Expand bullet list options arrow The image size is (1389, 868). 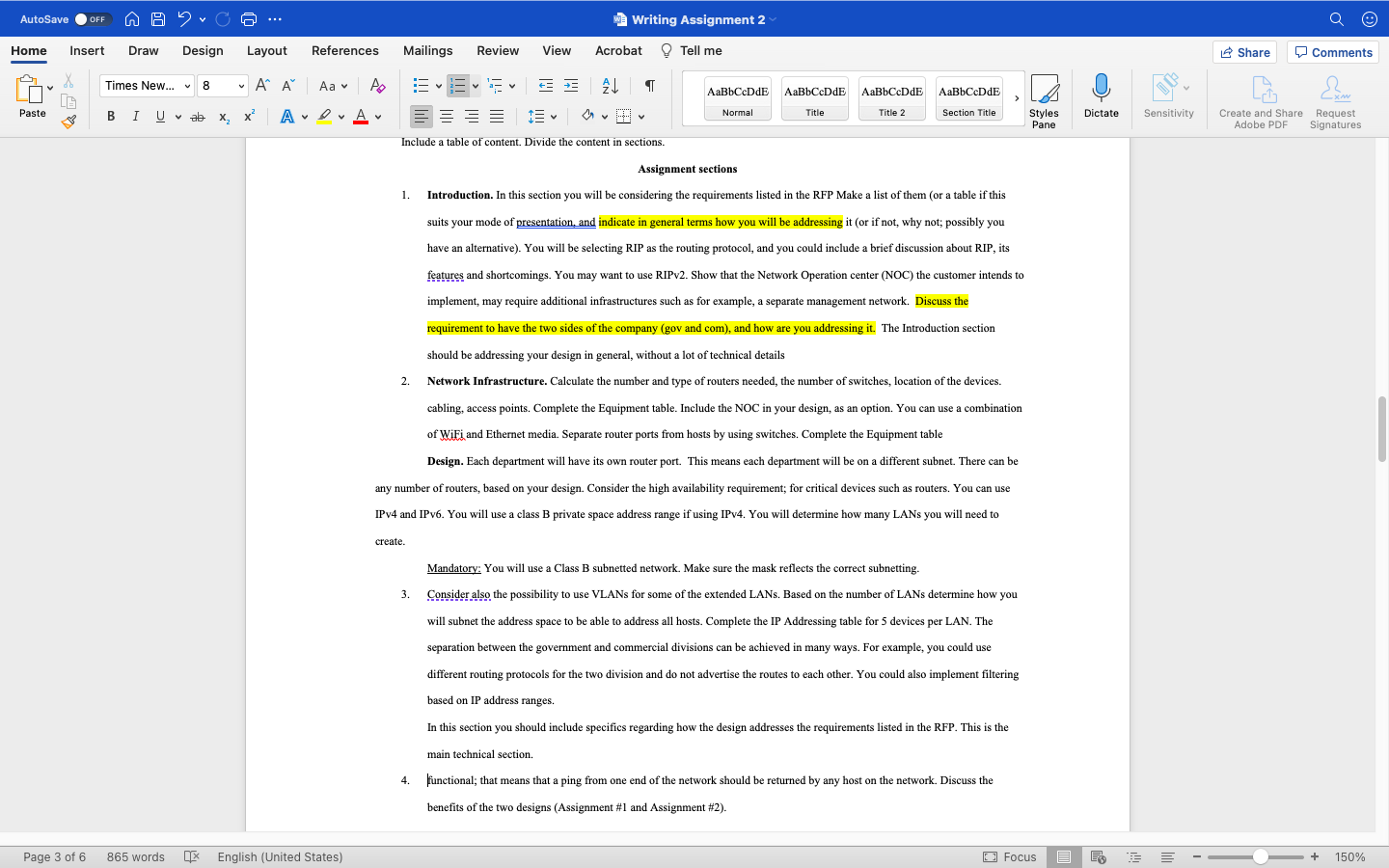pyautogui.click(x=438, y=86)
